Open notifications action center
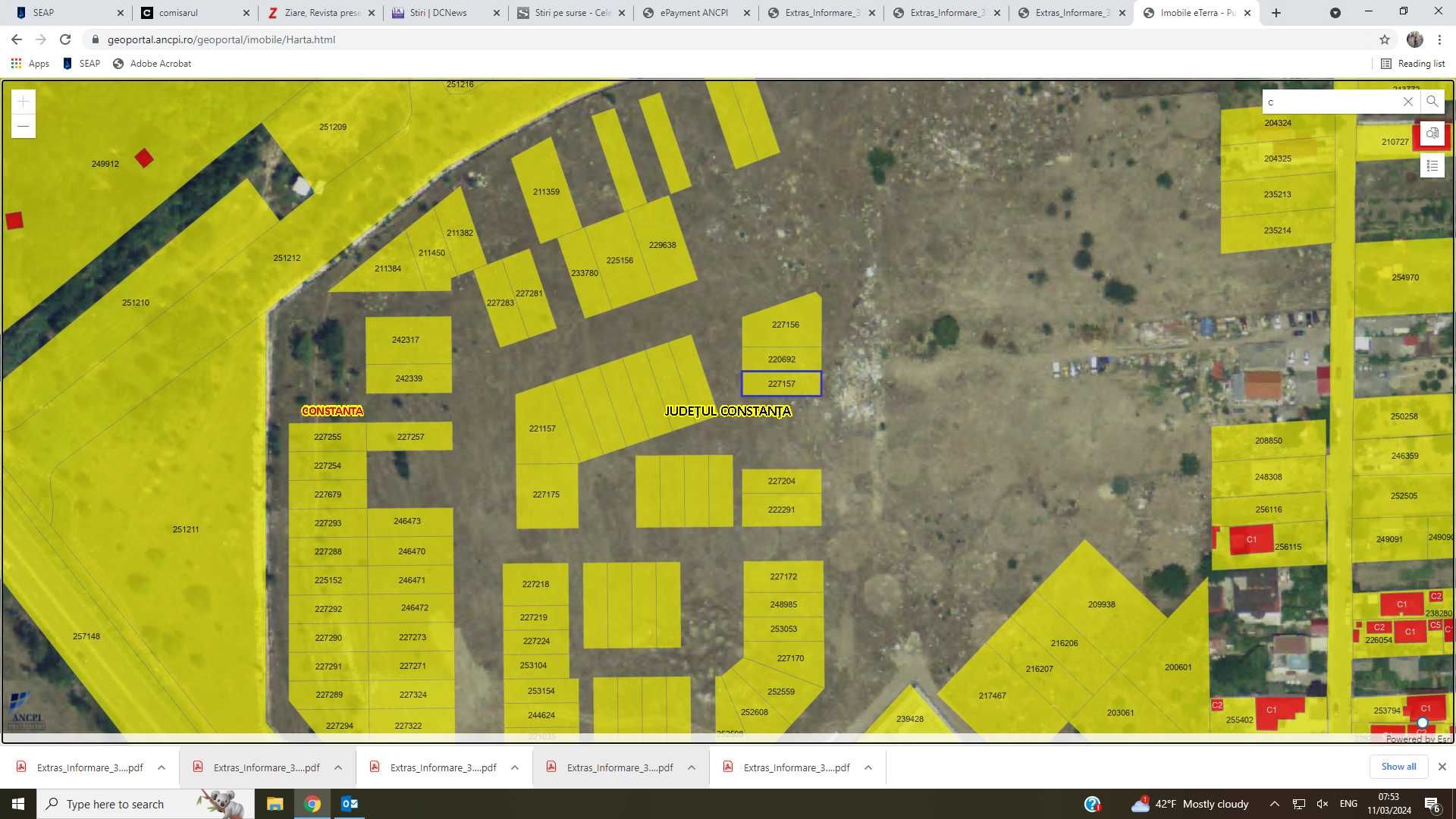 point(1432,804)
